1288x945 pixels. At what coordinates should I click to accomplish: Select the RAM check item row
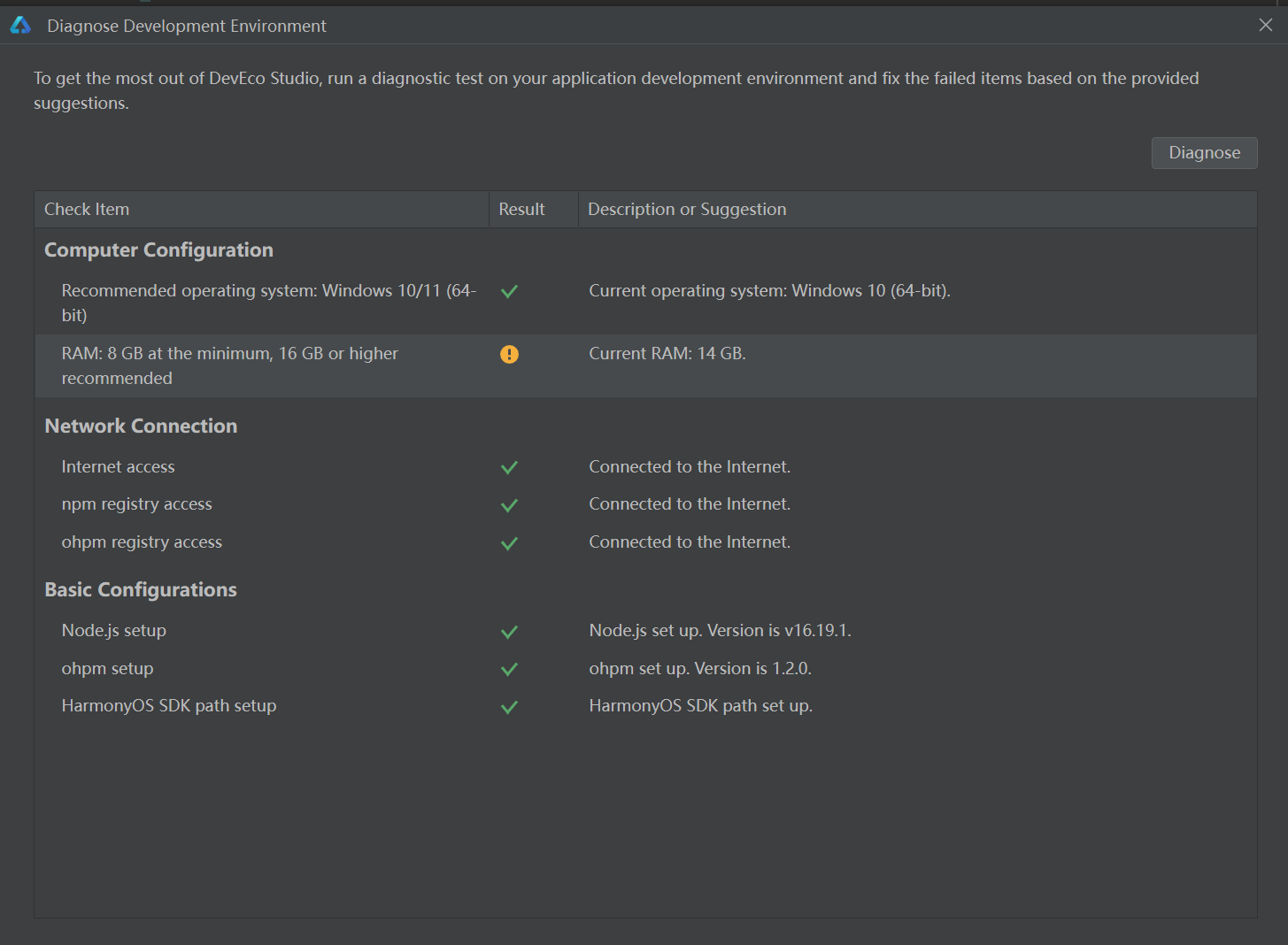click(x=645, y=365)
